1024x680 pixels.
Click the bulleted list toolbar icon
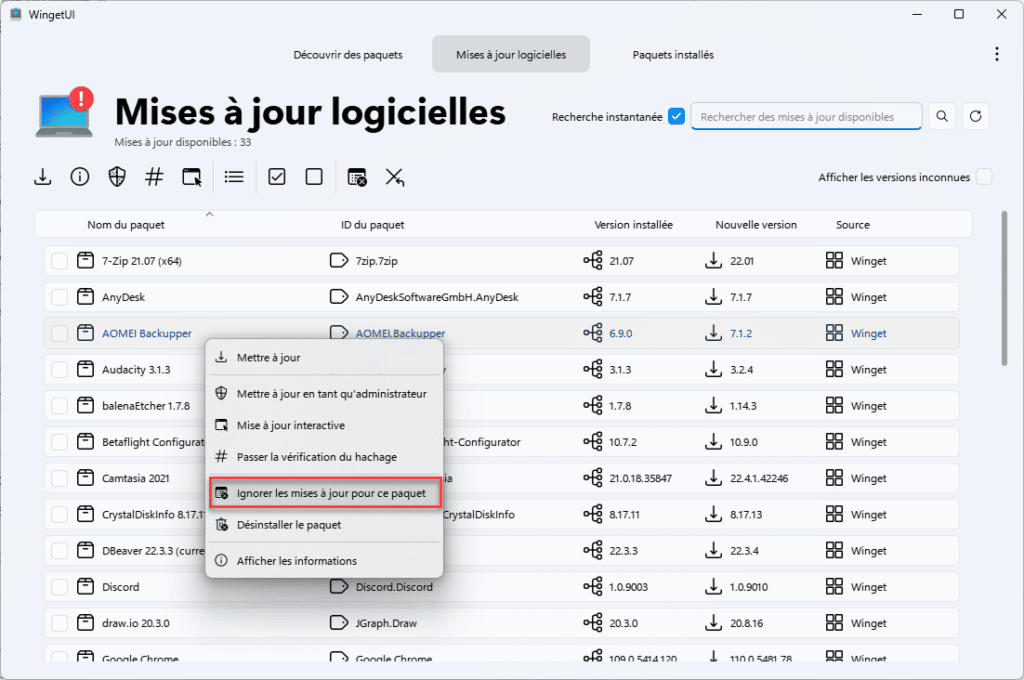pyautogui.click(x=234, y=177)
